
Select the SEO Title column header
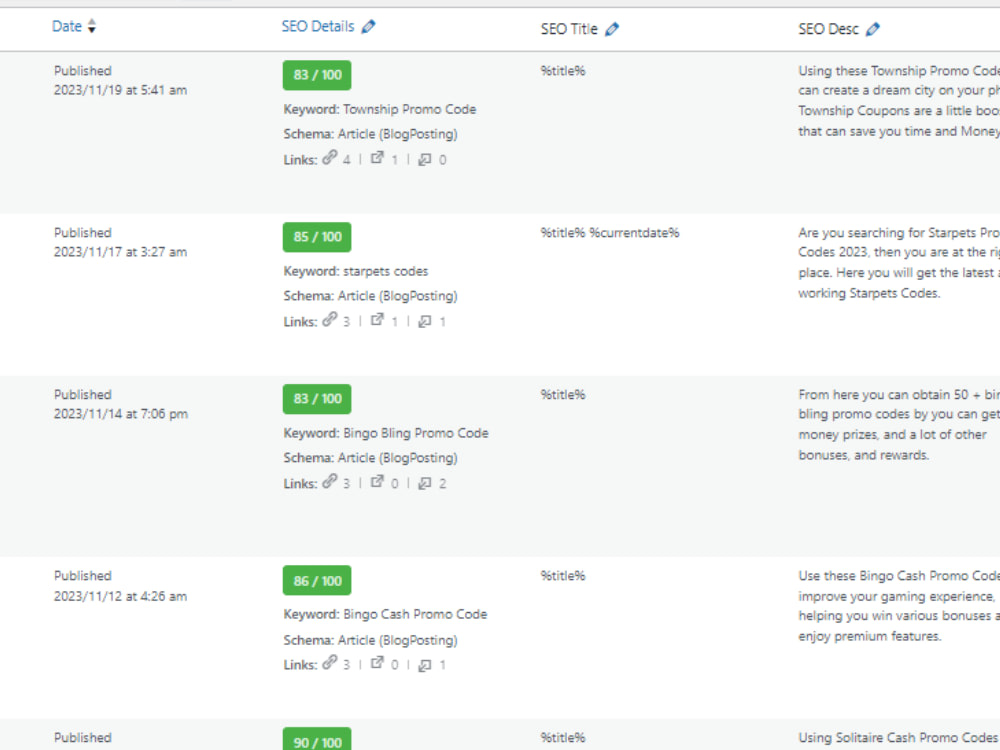click(569, 29)
